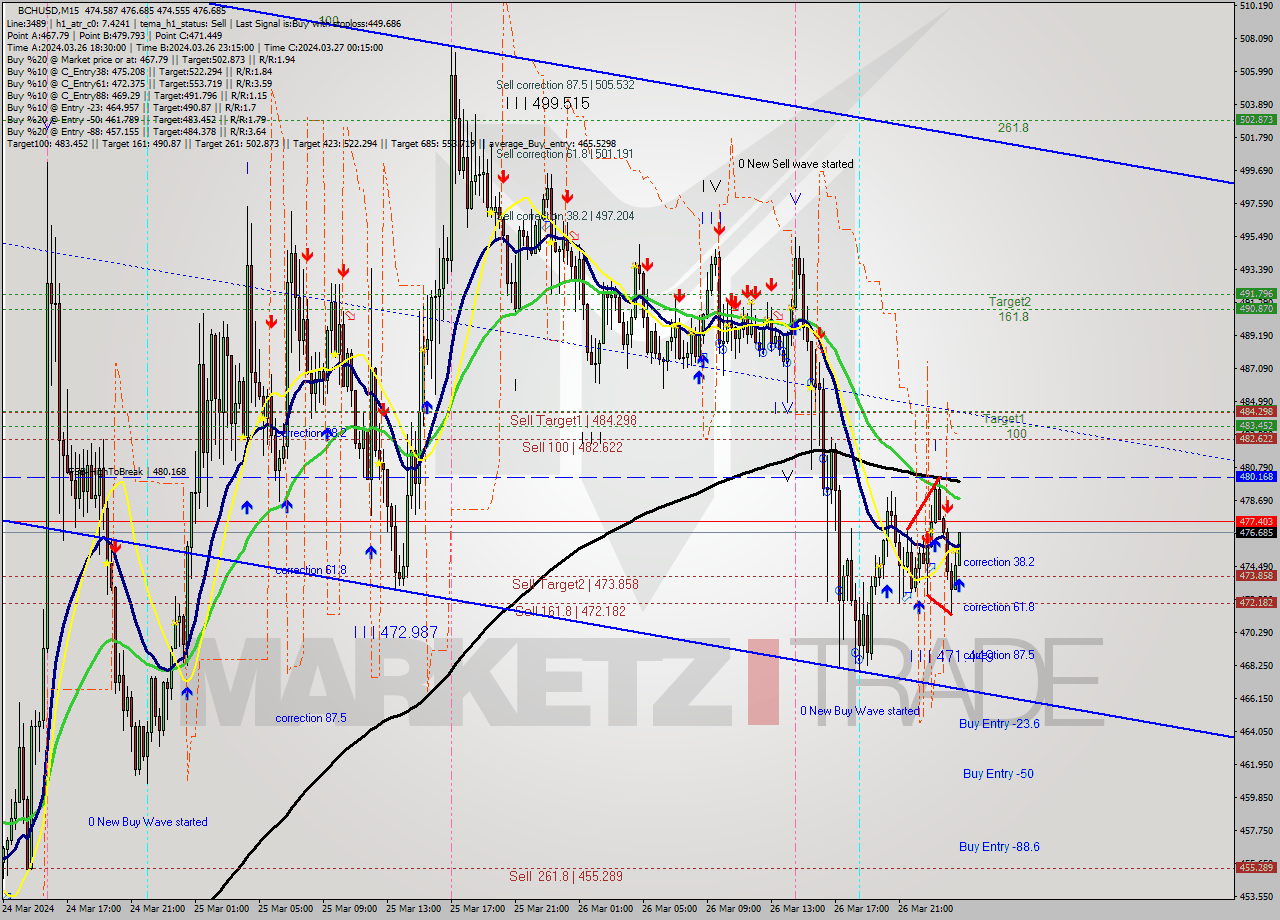This screenshot has width=1280, height=920.
Task: Click the '25 Mar 21:00' time label
Action: coord(541,909)
